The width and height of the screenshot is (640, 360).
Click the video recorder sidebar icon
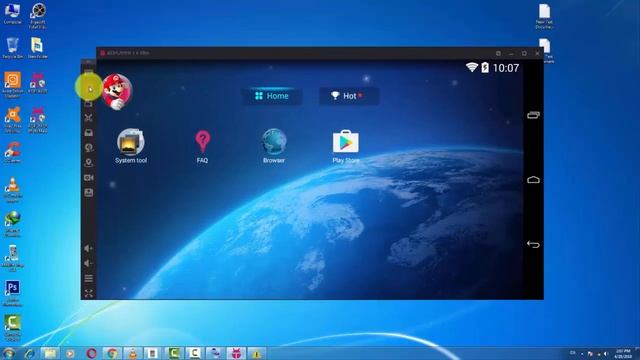89,178
